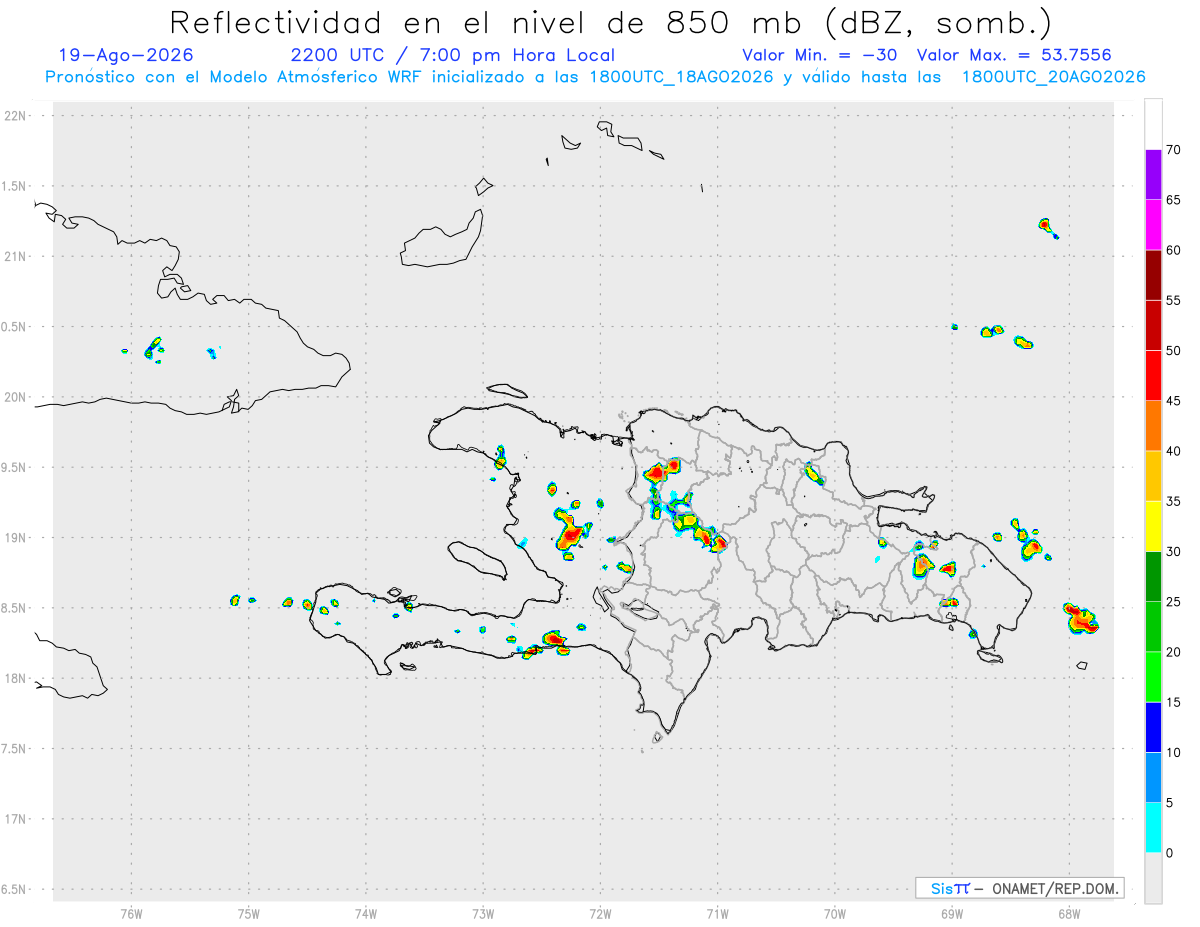Viewport: 1200px width, 927px height.
Task: Click the latitude label '18N'
Action: click(x=16, y=678)
